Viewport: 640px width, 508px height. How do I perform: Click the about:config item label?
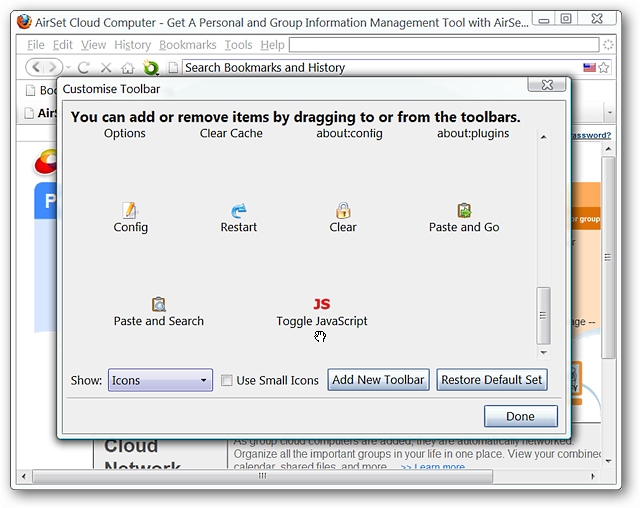pos(349,133)
